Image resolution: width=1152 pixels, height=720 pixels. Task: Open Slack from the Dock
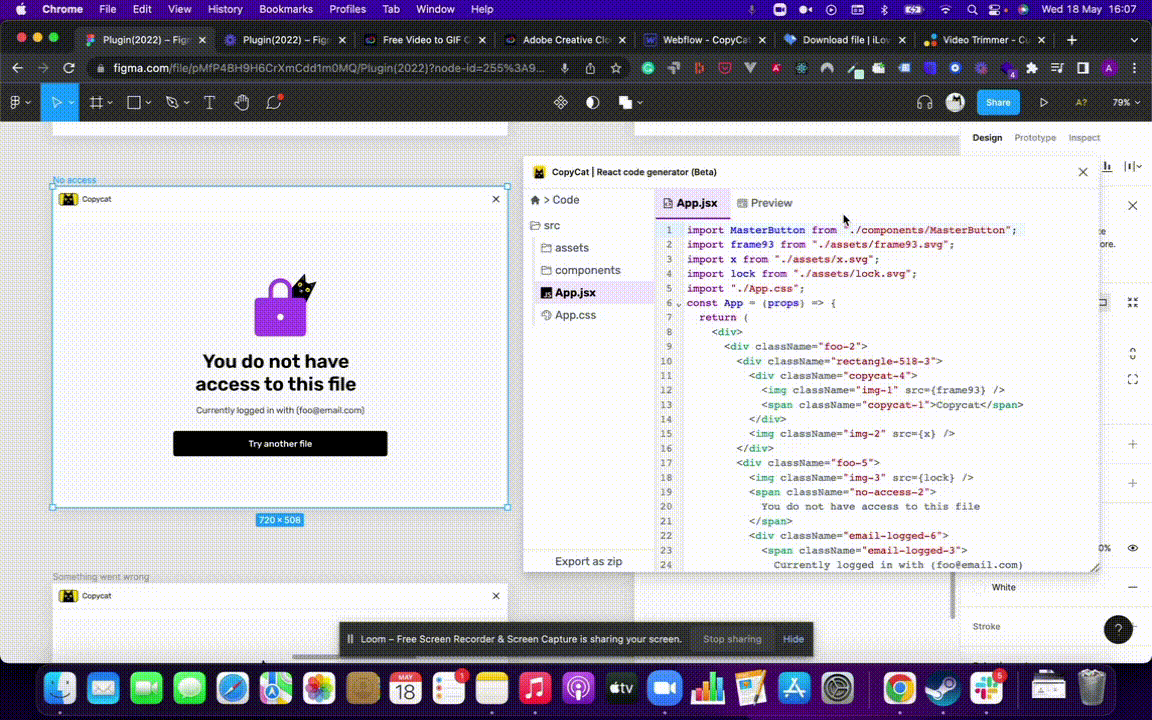click(x=987, y=689)
